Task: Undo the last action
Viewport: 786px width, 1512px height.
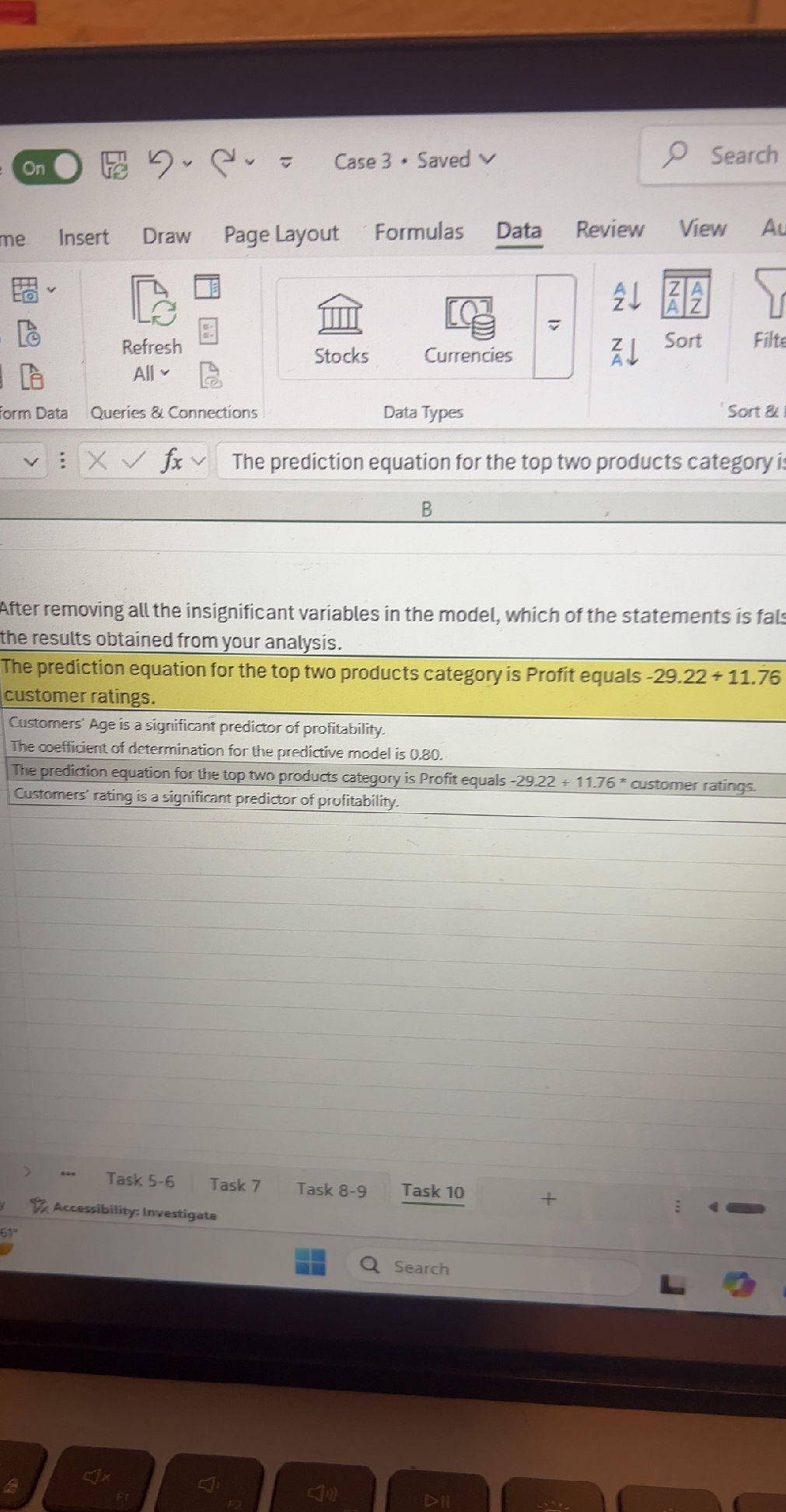Action: [x=160, y=163]
